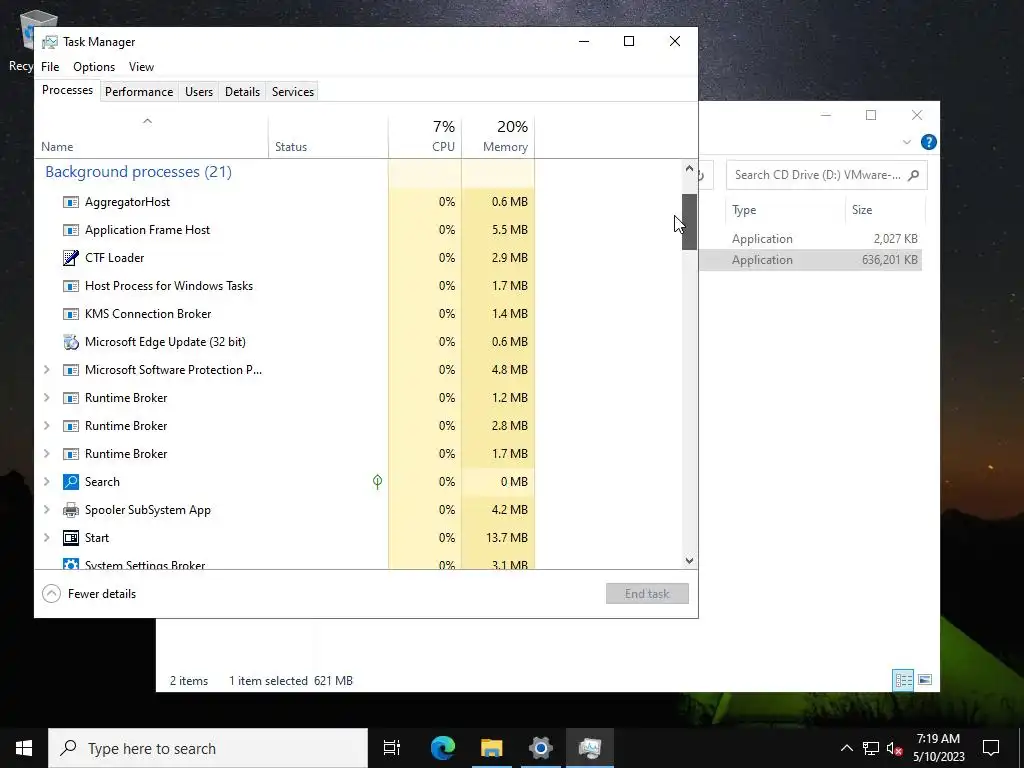Select the 2,027 KB Application file row
Viewport: 1024px width, 768px height.
[810, 239]
